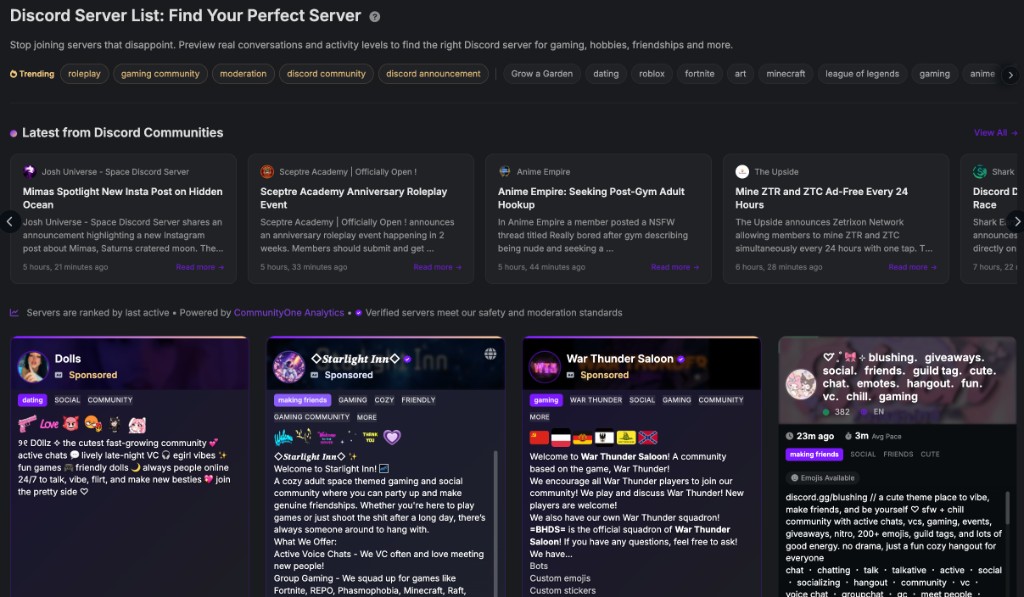This screenshot has height=597, width=1024.
Task: Filter by the Grow a Garden tag
Action: coord(541,74)
